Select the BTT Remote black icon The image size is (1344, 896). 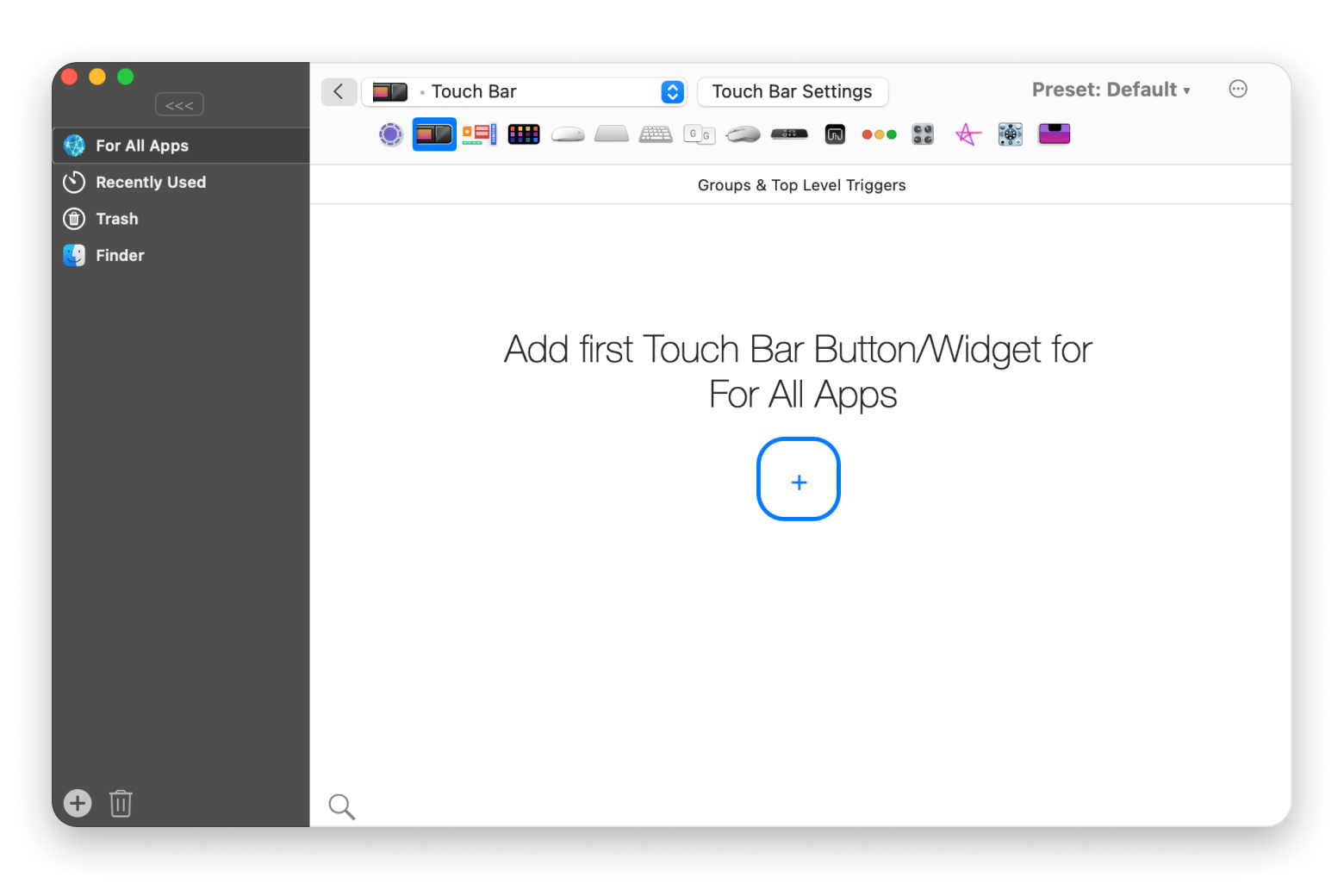click(x=835, y=134)
